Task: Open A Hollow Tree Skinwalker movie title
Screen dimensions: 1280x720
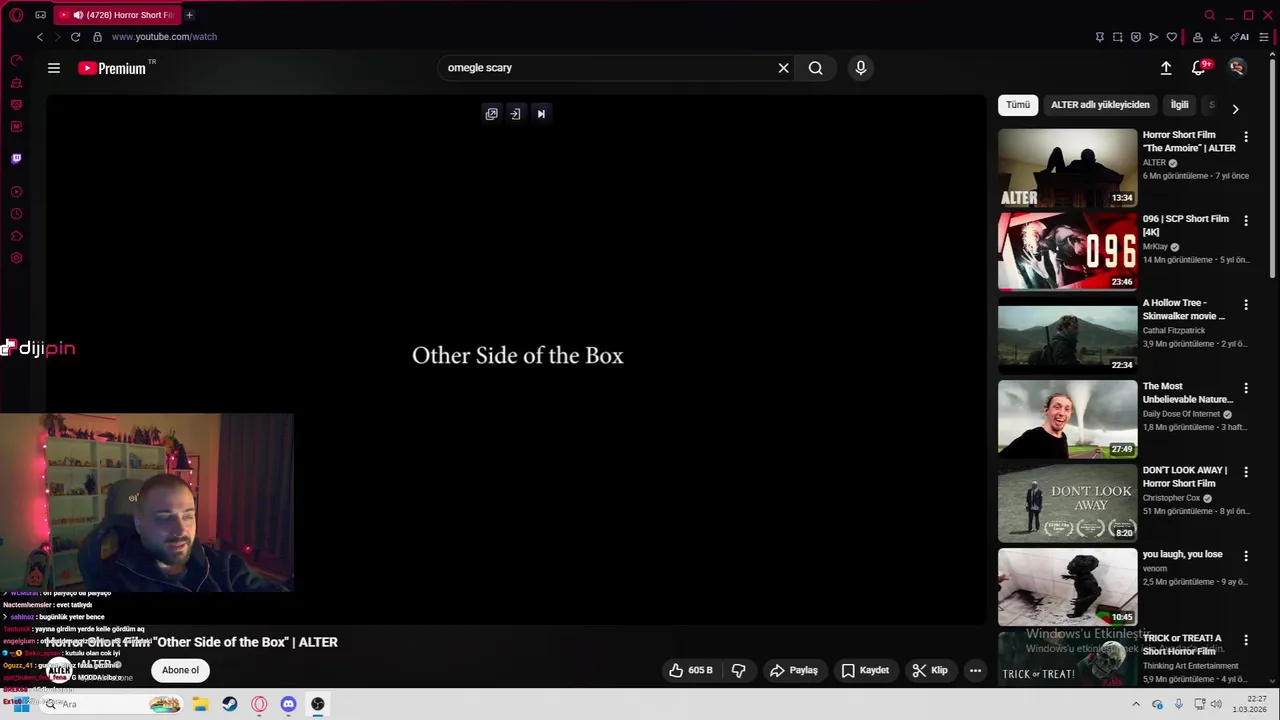Action: pyautogui.click(x=1184, y=309)
